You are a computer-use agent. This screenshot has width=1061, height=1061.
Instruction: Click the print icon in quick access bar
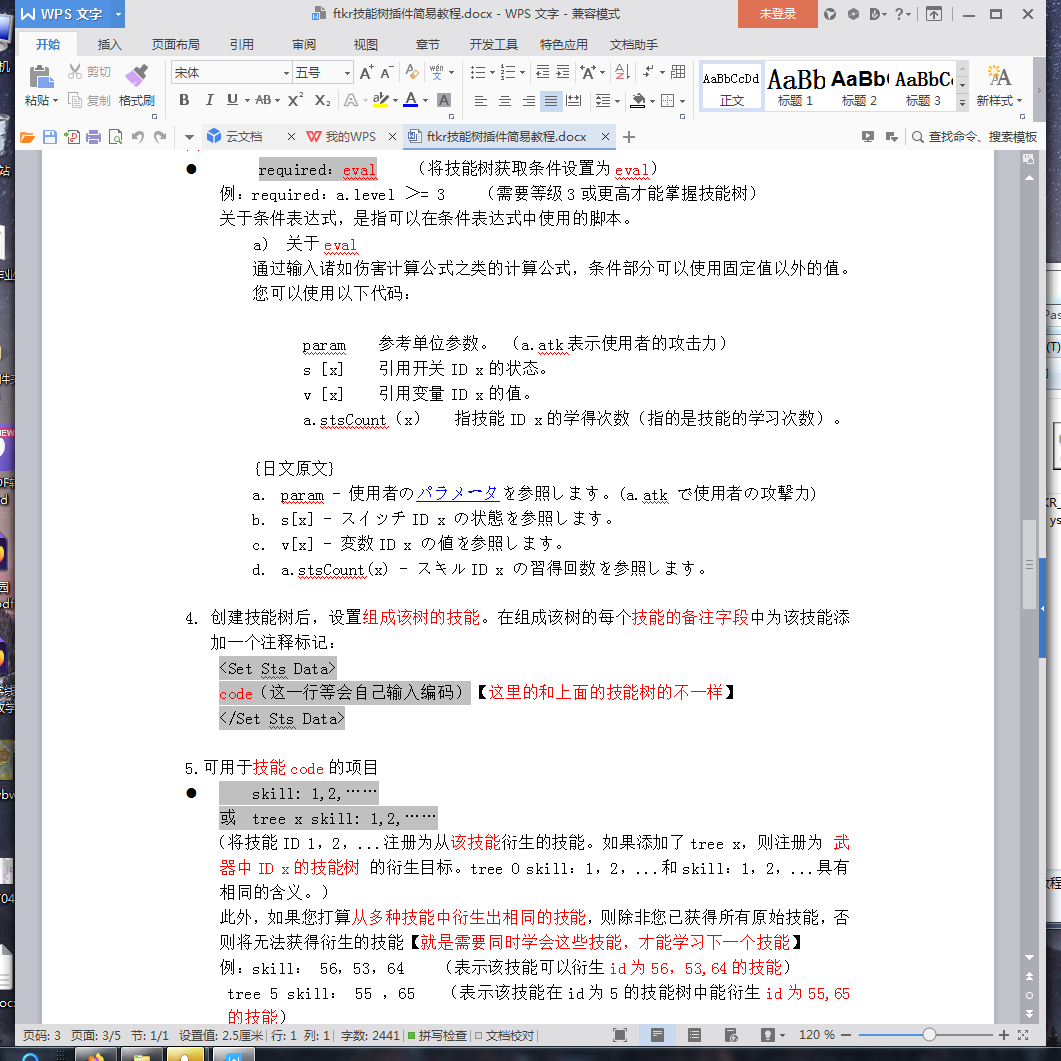(x=93, y=137)
